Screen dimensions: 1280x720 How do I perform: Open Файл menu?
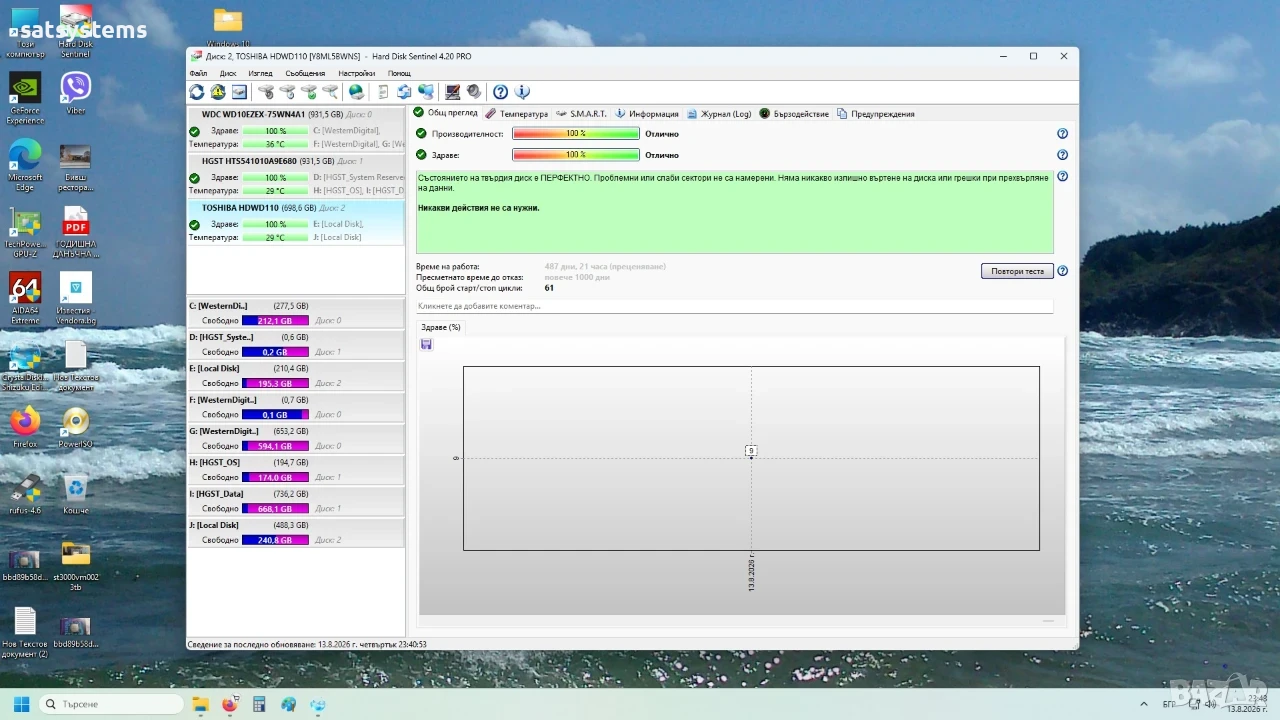198,73
